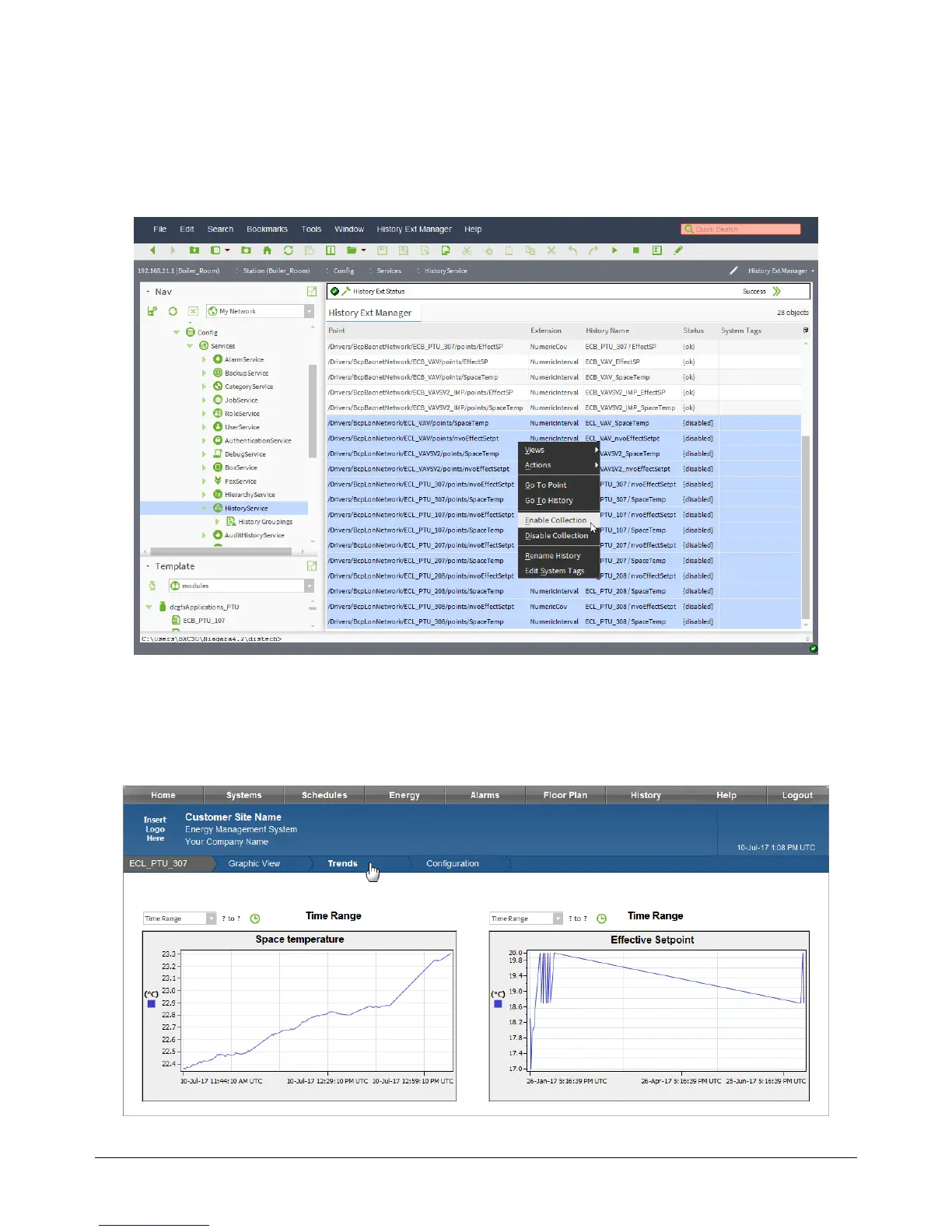Screen dimensions: 952x1232
Task: Choose Rename History from context menu
Action: point(558,556)
